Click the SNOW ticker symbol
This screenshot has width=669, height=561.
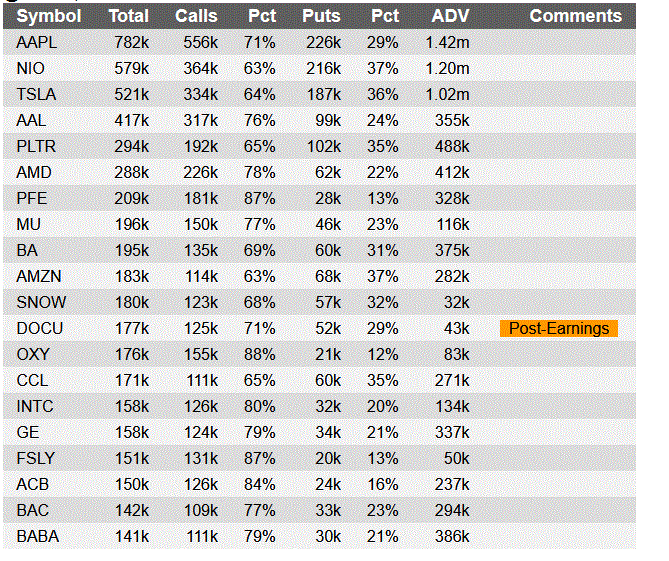coord(39,302)
